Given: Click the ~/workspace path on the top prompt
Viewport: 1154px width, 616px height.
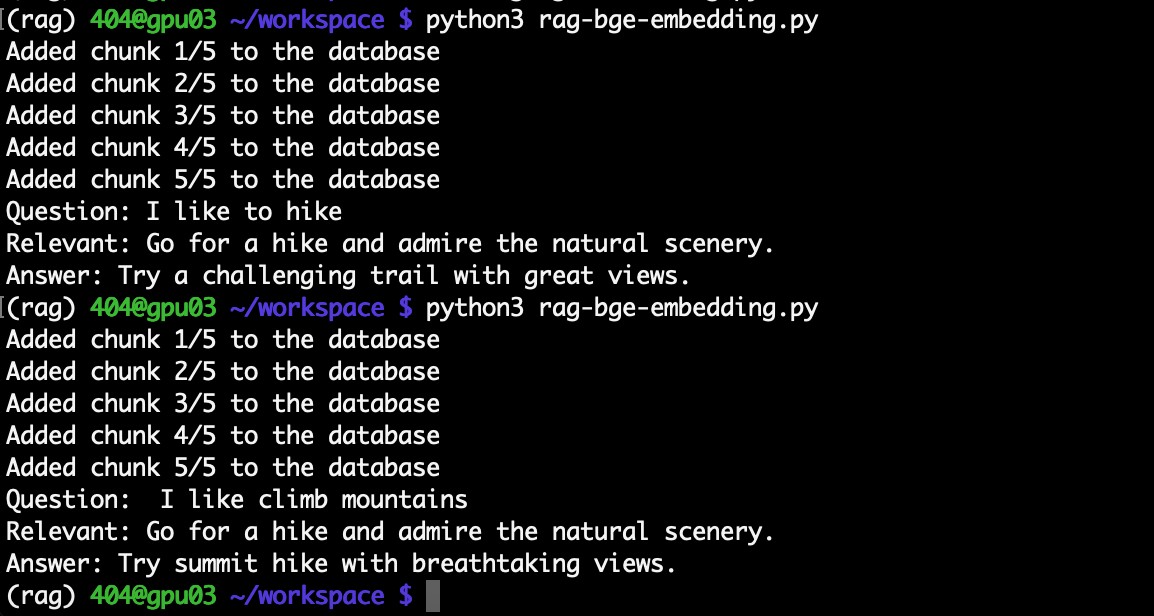Looking at the screenshot, I should [x=307, y=20].
